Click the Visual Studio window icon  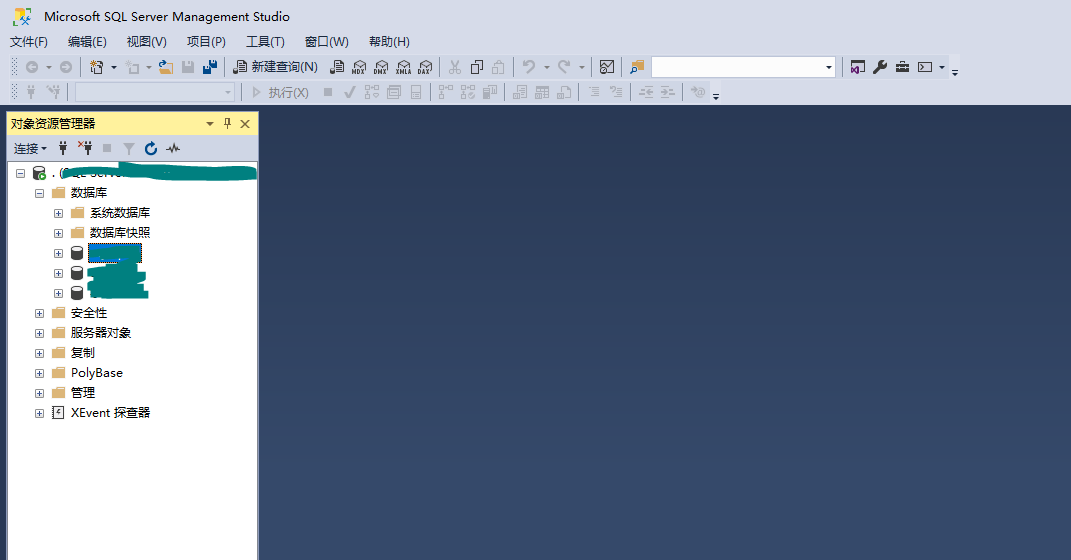click(857, 67)
